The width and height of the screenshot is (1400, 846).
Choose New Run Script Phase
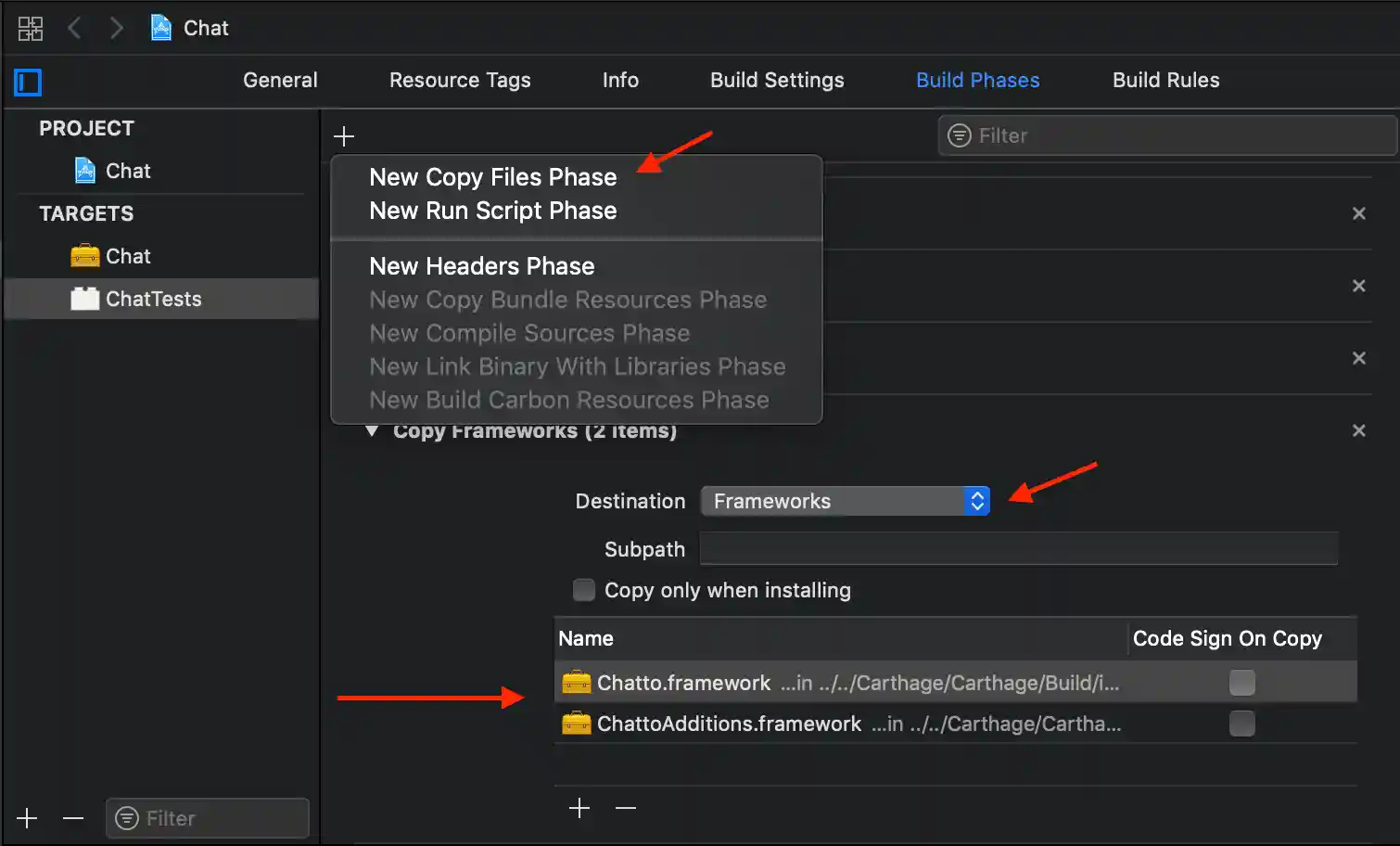point(492,211)
